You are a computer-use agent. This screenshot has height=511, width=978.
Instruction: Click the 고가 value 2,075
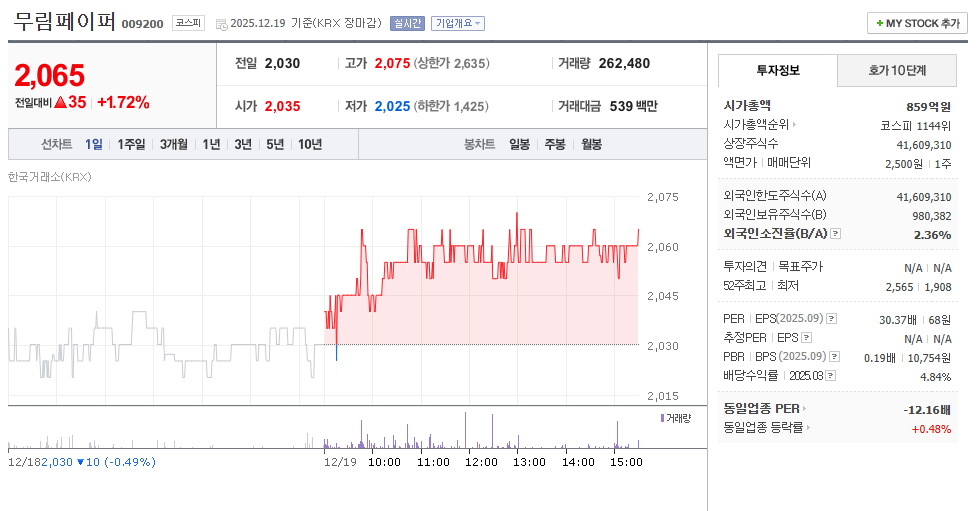tap(392, 64)
